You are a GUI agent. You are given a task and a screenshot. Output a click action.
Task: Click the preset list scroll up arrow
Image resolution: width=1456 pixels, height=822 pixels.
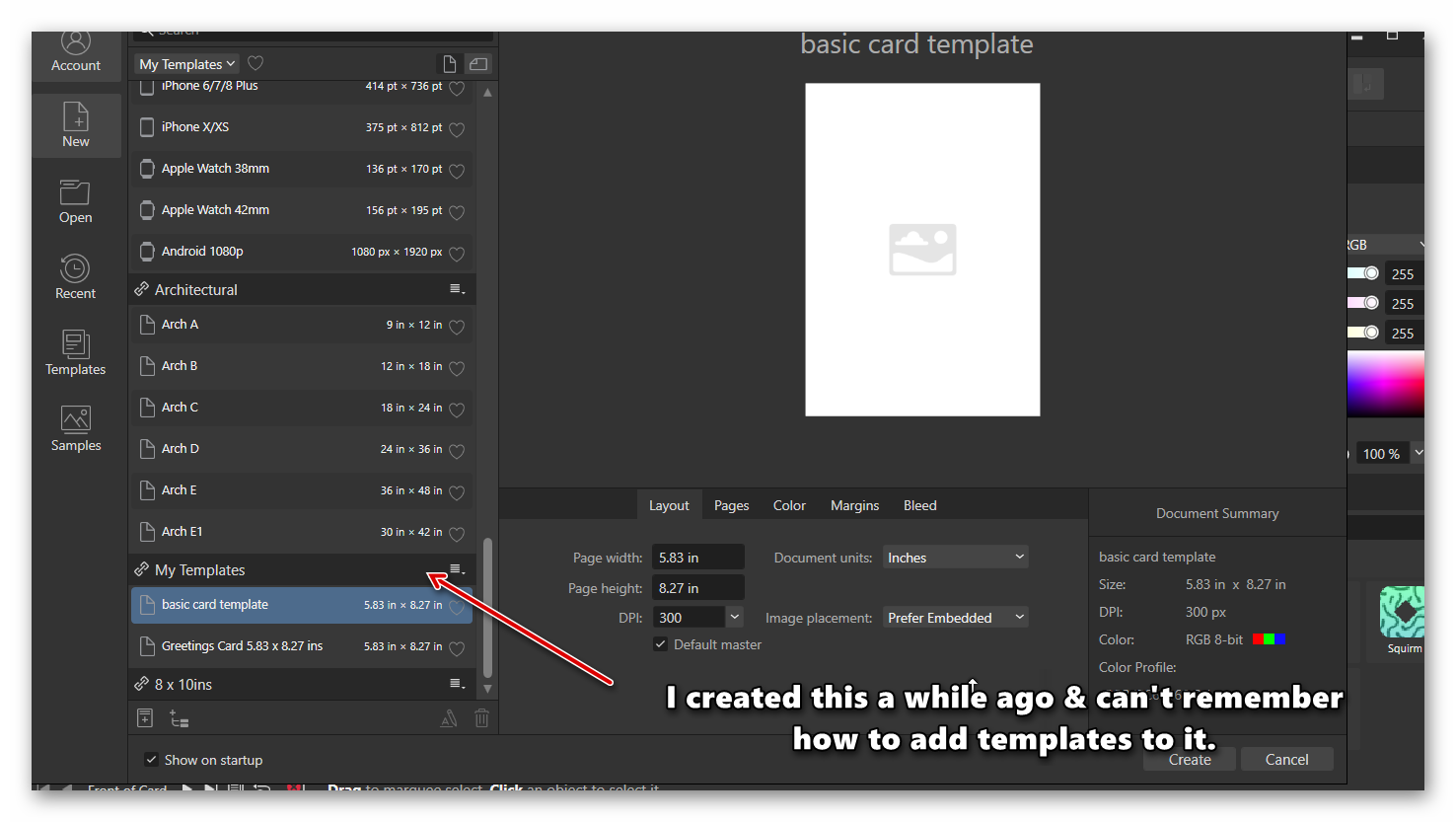(x=487, y=92)
